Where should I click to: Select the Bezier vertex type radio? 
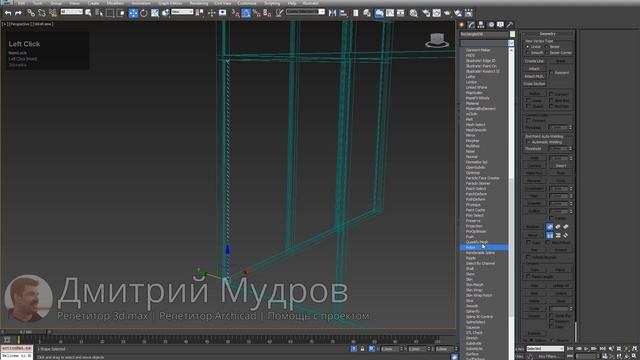(x=547, y=47)
